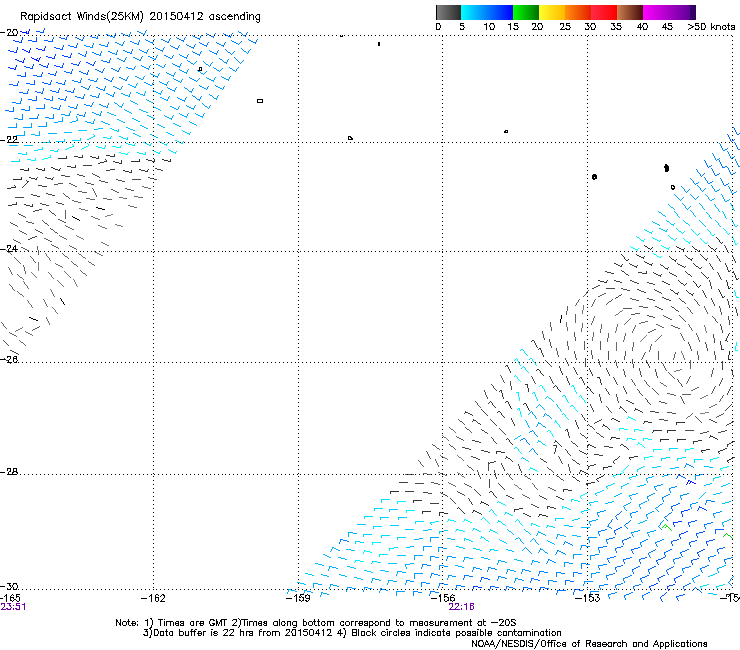This screenshot has width=740, height=650.
Task: Click the '35' legend tick label
Action: [x=616, y=27]
